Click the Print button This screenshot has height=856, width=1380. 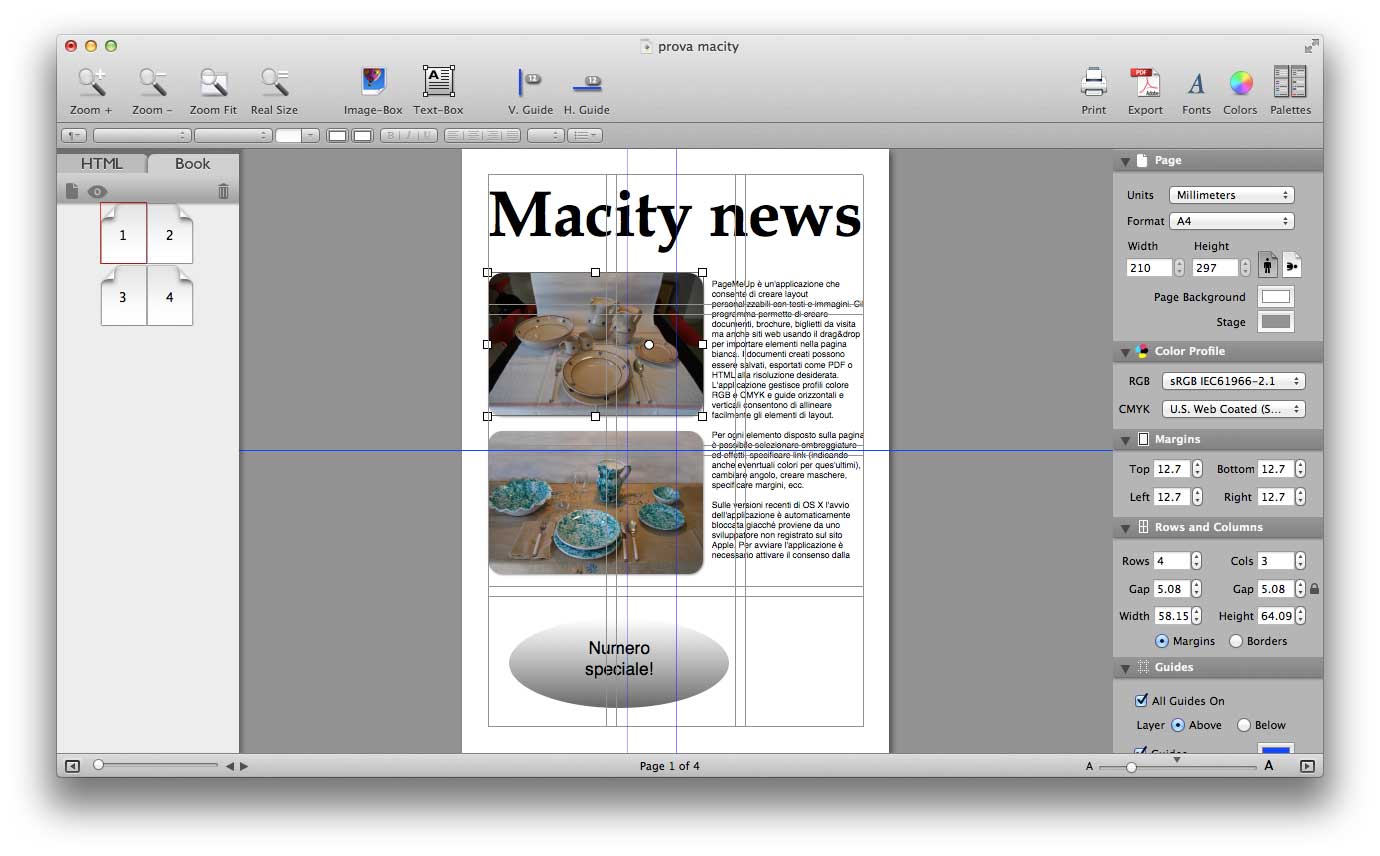tap(1094, 82)
